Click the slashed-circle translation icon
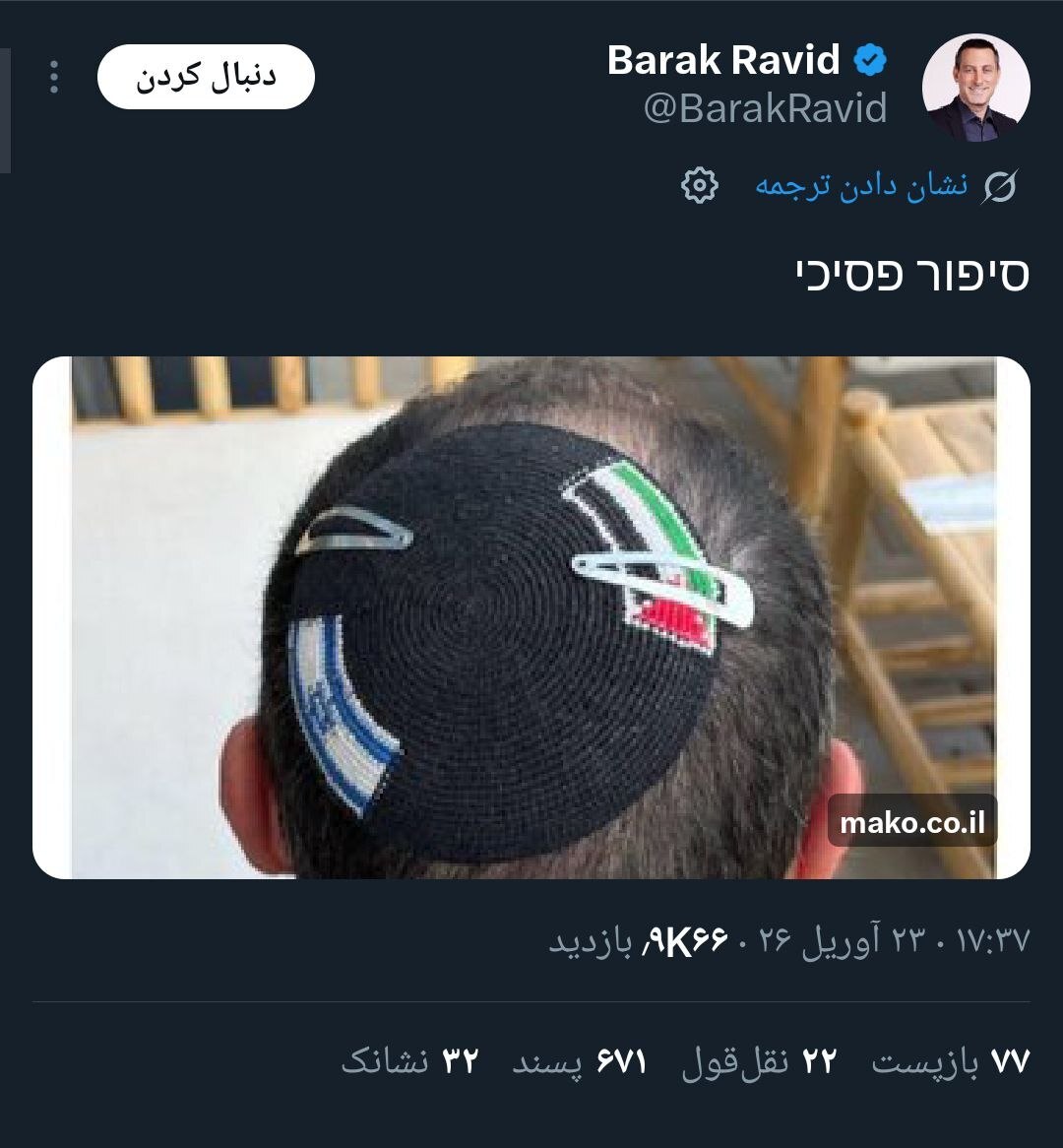 click(x=999, y=186)
